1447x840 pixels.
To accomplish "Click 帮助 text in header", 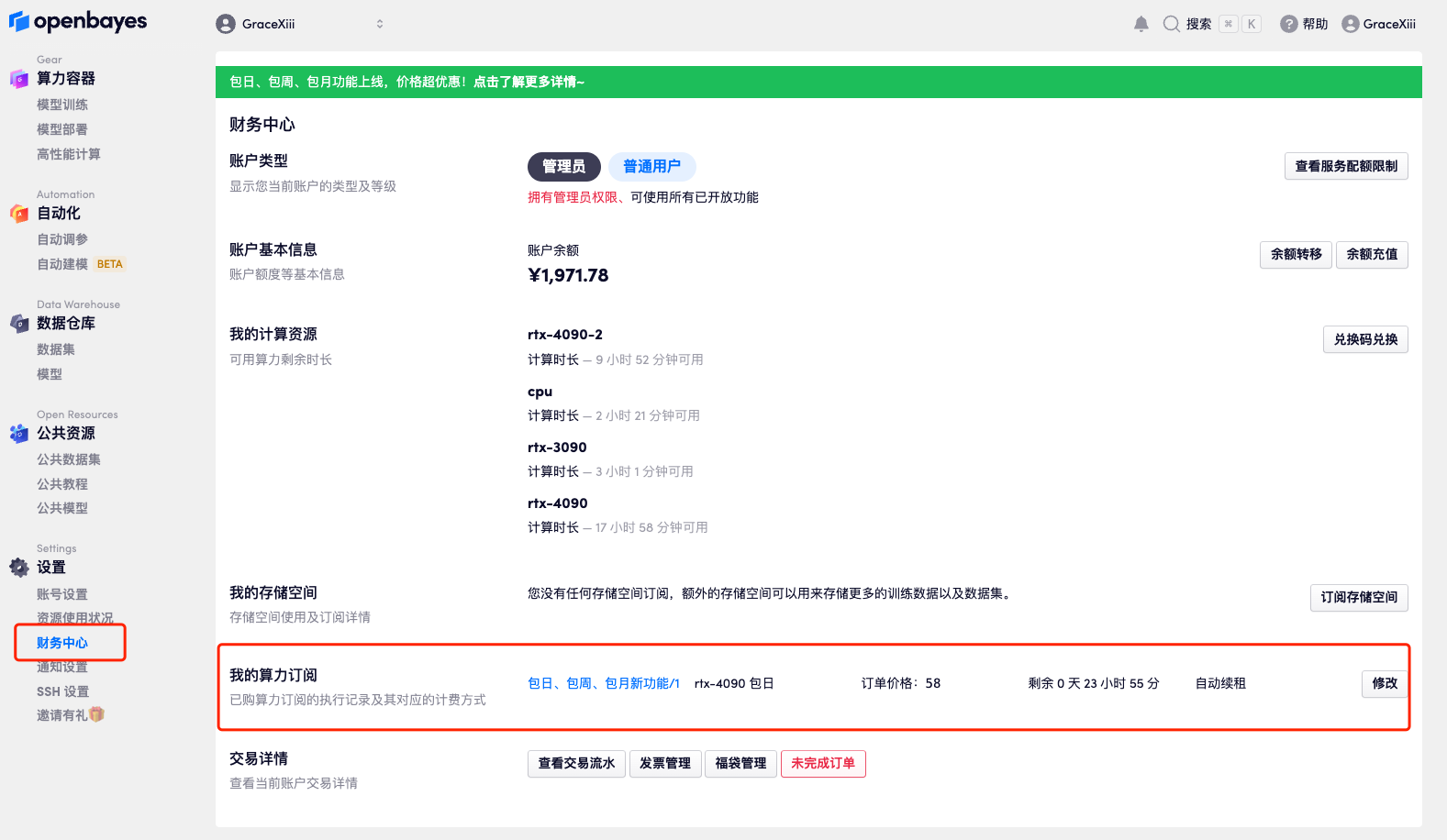I will coord(1316,24).
